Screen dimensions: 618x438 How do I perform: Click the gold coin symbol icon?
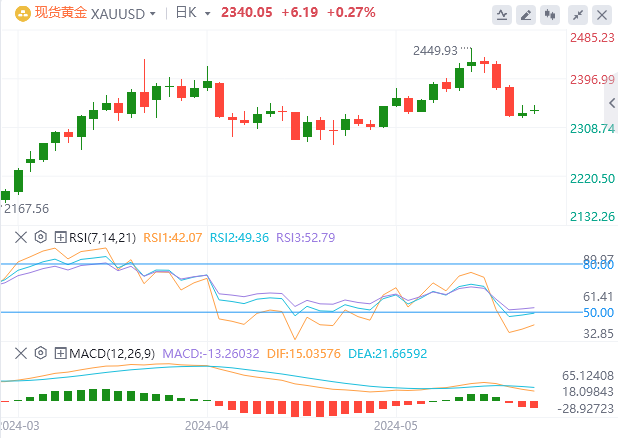click(x=23, y=14)
